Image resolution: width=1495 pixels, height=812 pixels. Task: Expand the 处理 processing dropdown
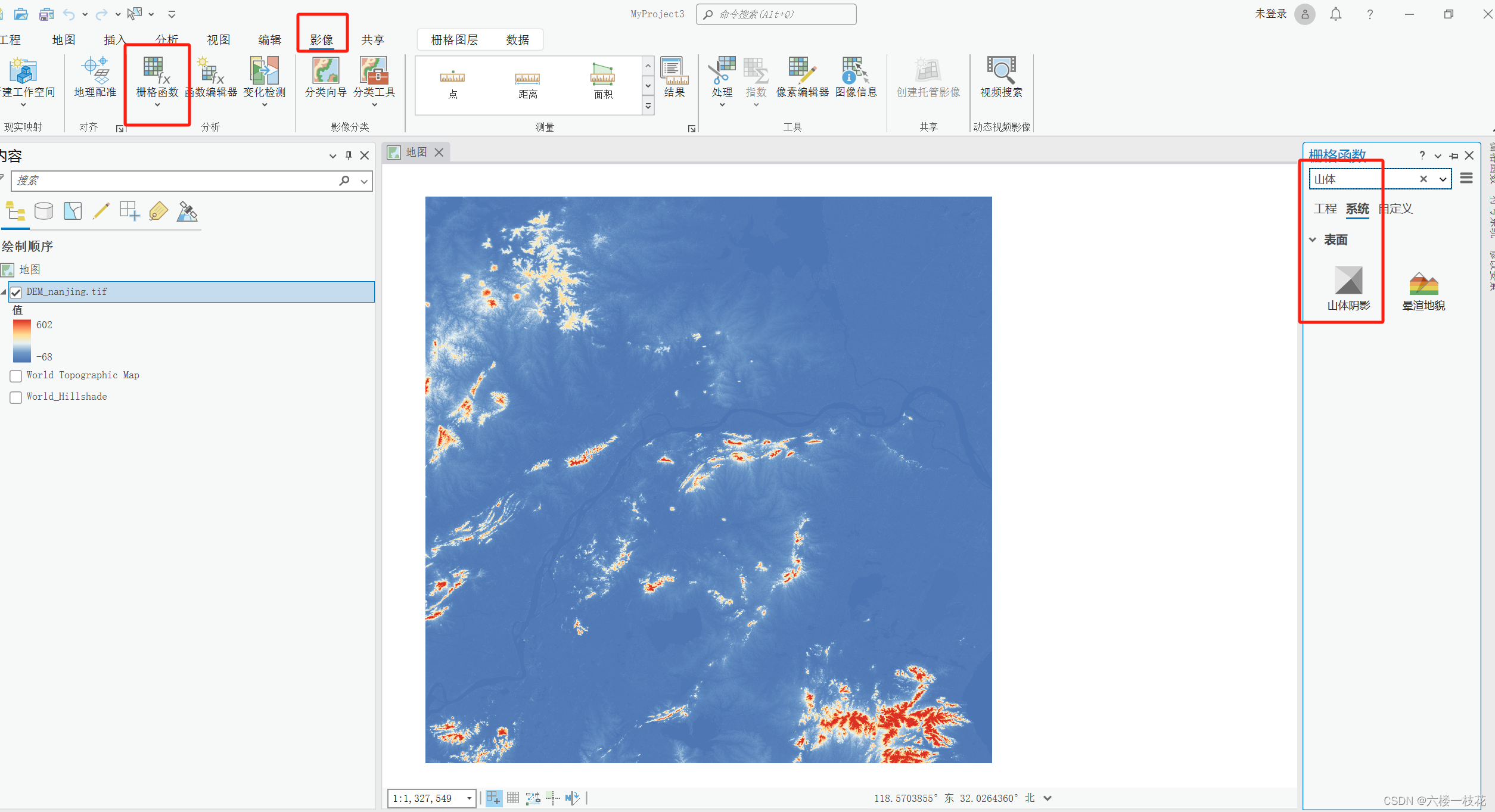(x=722, y=104)
